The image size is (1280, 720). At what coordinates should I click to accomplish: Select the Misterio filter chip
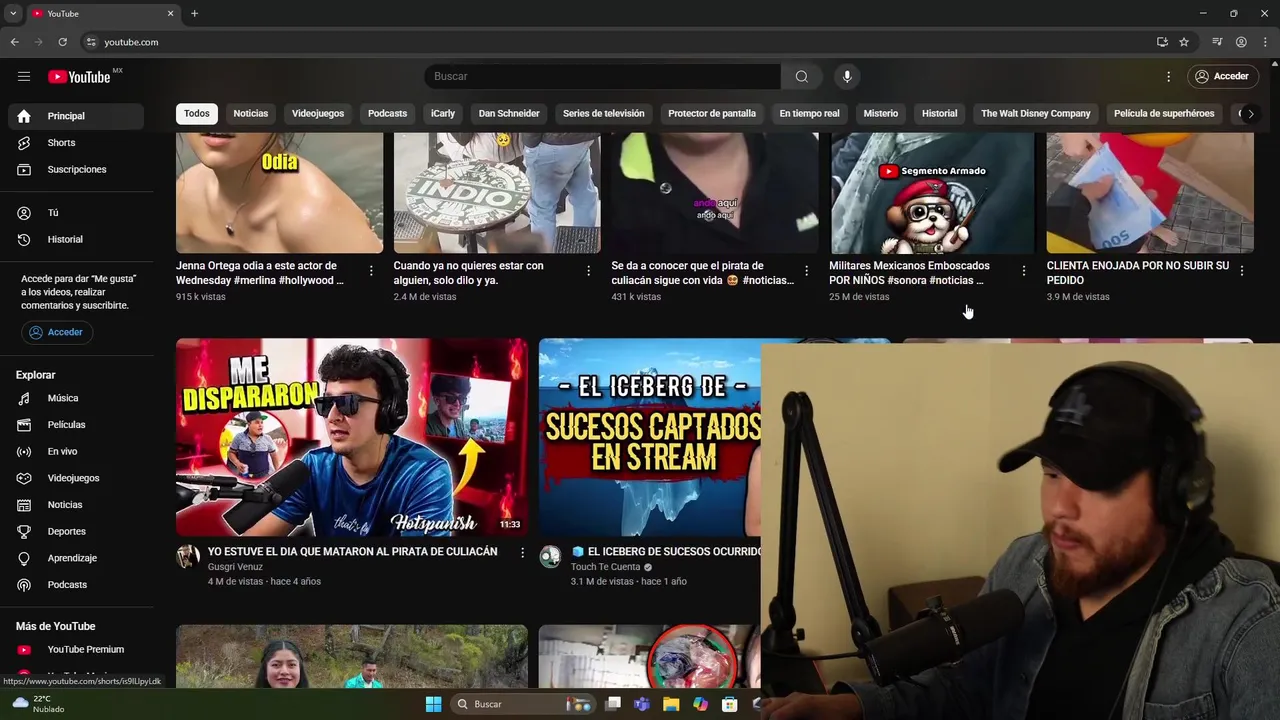pos(881,113)
